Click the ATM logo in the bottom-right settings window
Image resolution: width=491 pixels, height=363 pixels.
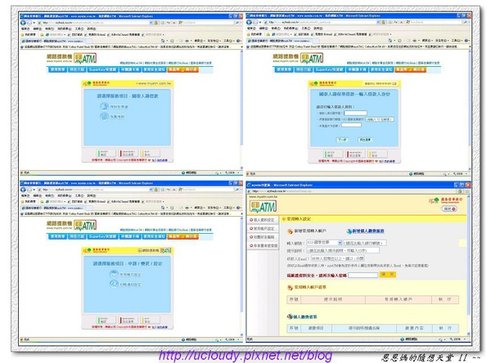(x=263, y=207)
